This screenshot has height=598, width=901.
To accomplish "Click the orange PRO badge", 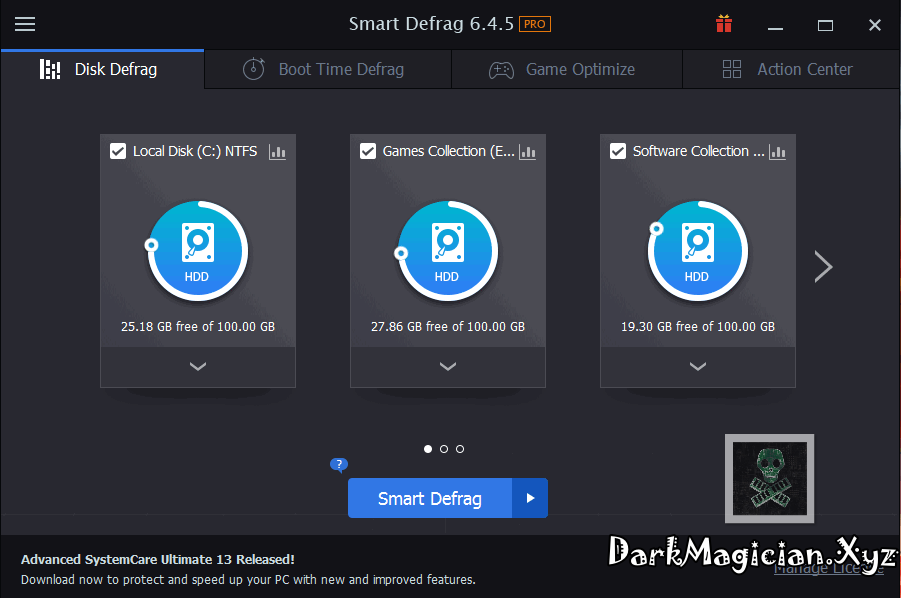I will pyautogui.click(x=534, y=24).
